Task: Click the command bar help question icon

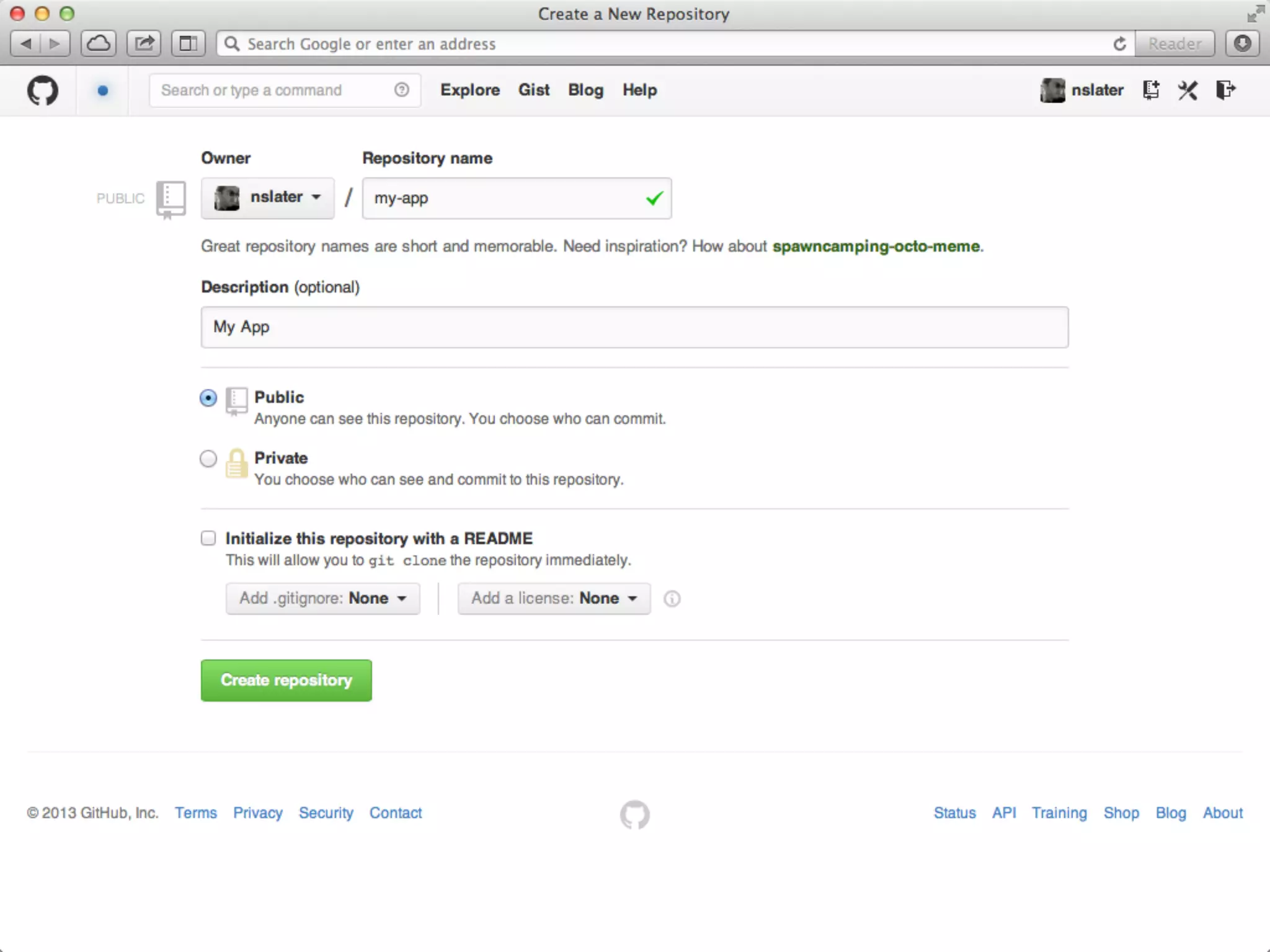Action: (x=402, y=90)
